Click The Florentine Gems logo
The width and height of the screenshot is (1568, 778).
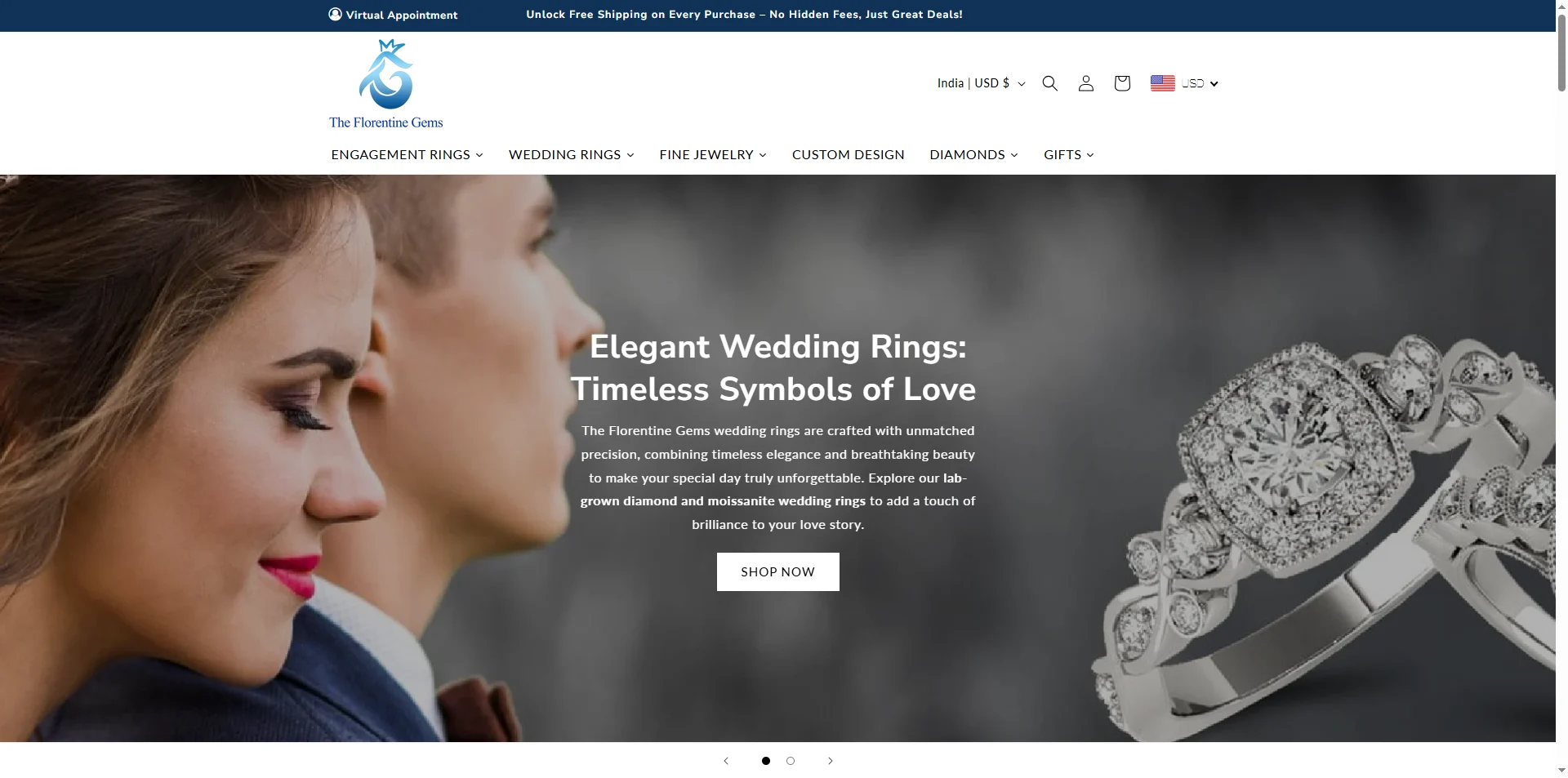(x=386, y=84)
